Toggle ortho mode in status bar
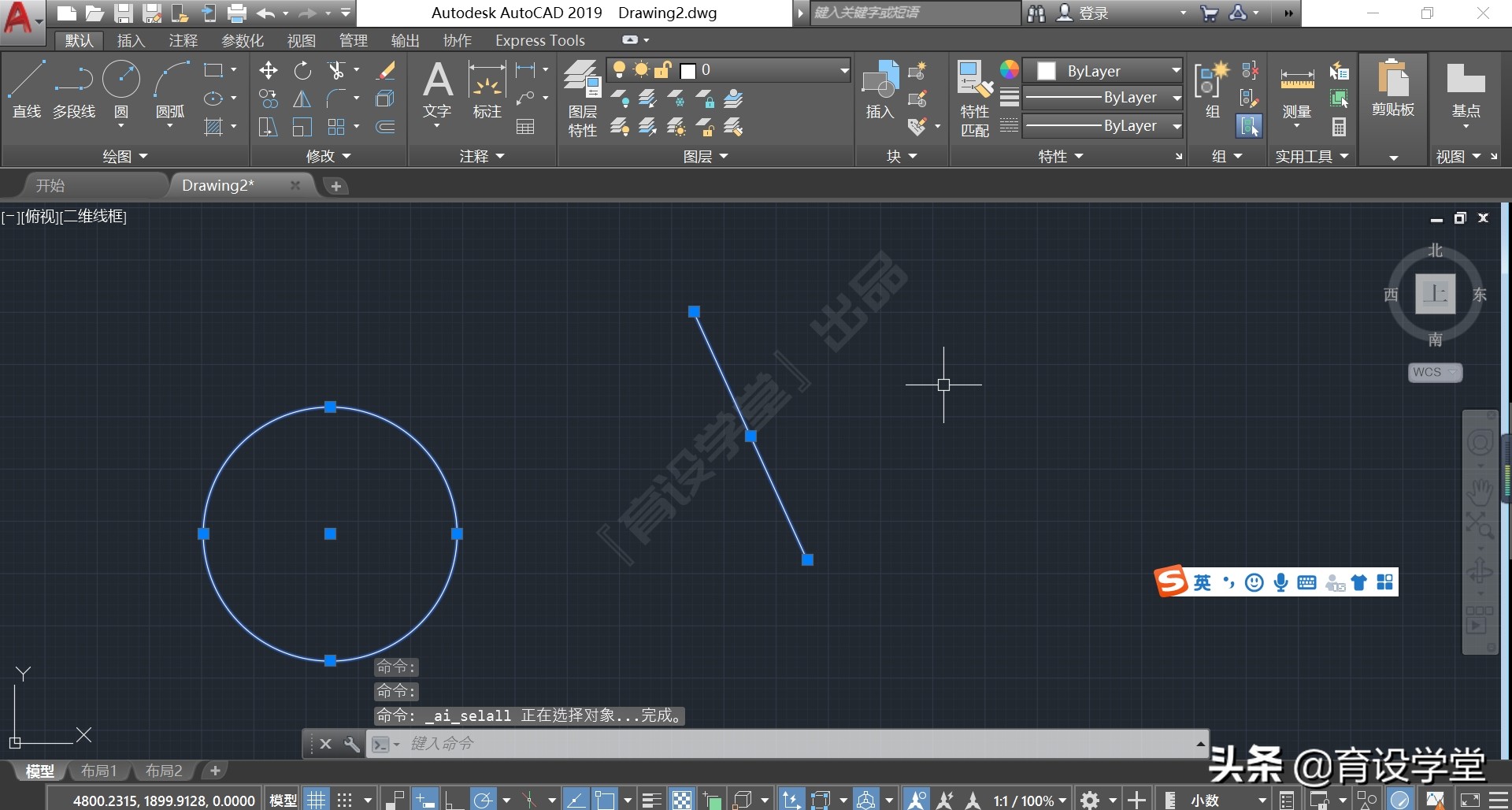The height and width of the screenshot is (810, 1512). [x=454, y=801]
